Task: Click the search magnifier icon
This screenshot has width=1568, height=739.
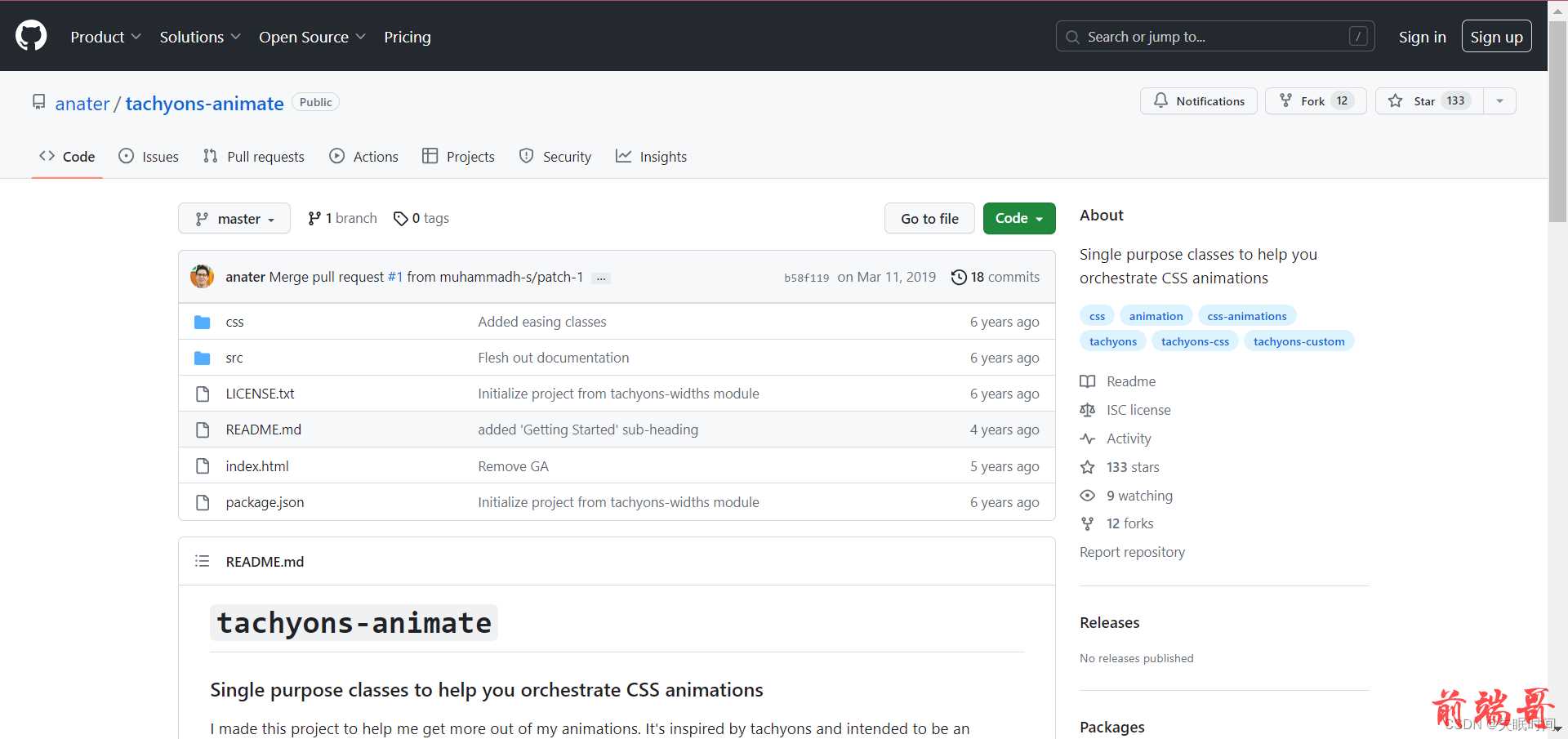Action: 1073,37
